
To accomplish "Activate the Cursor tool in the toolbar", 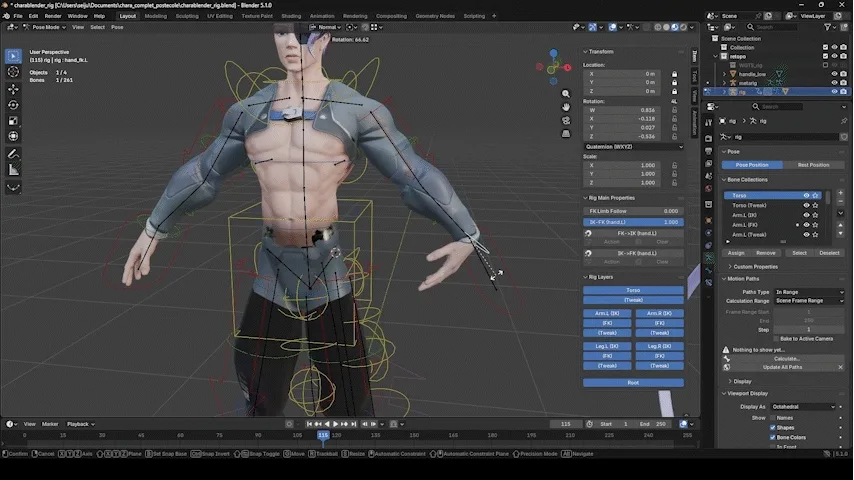I will (13, 72).
